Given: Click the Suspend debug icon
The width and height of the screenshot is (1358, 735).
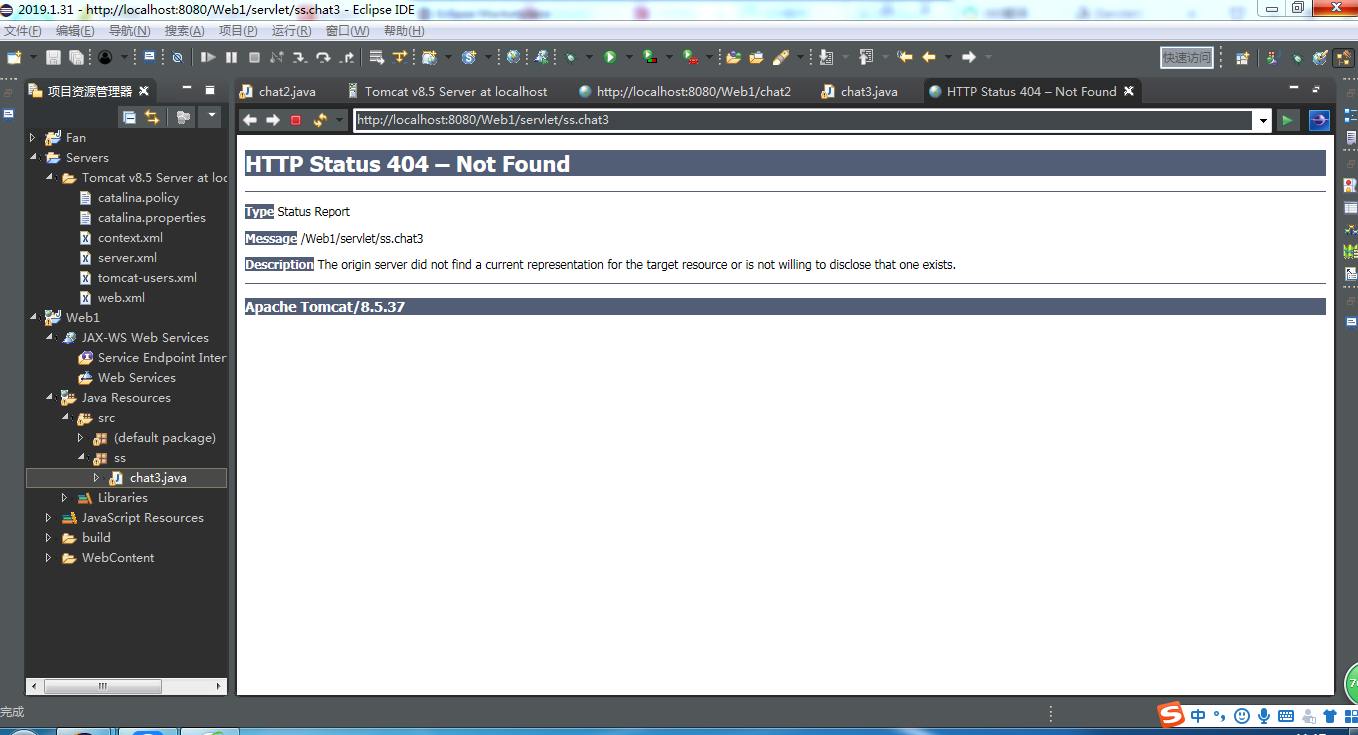Looking at the screenshot, I should 231,57.
